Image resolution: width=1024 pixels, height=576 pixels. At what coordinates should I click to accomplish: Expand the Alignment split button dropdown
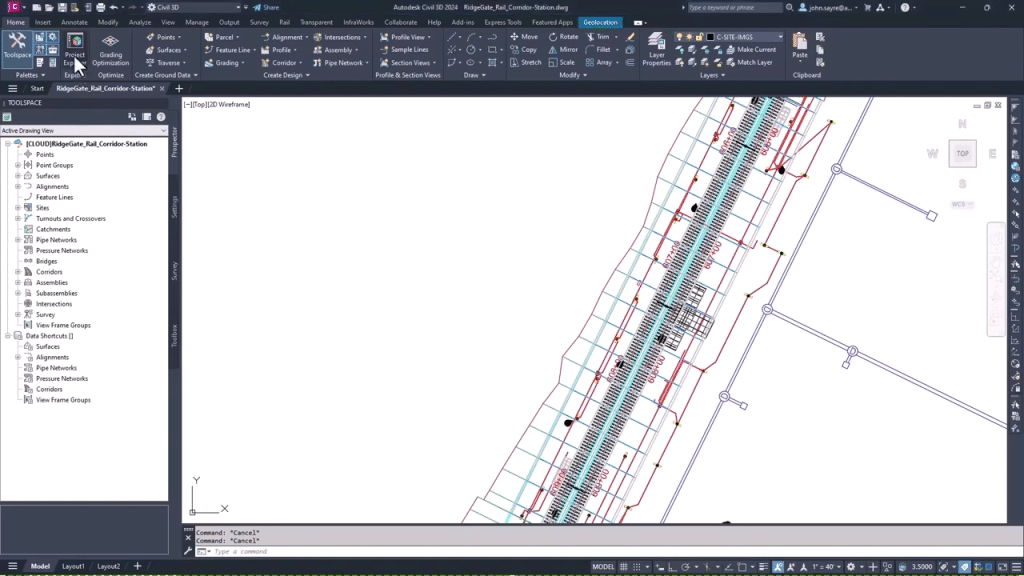coord(305,37)
